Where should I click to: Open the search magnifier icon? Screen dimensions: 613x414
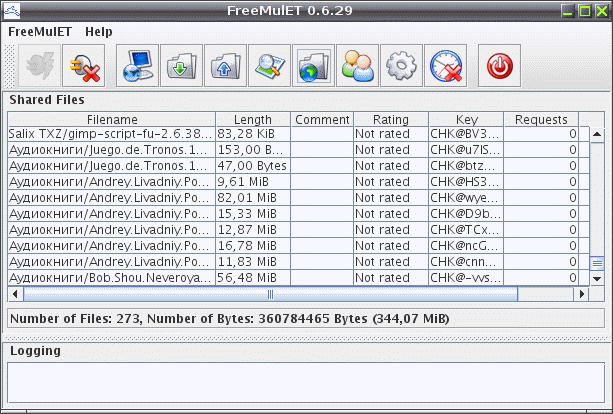tap(269, 66)
